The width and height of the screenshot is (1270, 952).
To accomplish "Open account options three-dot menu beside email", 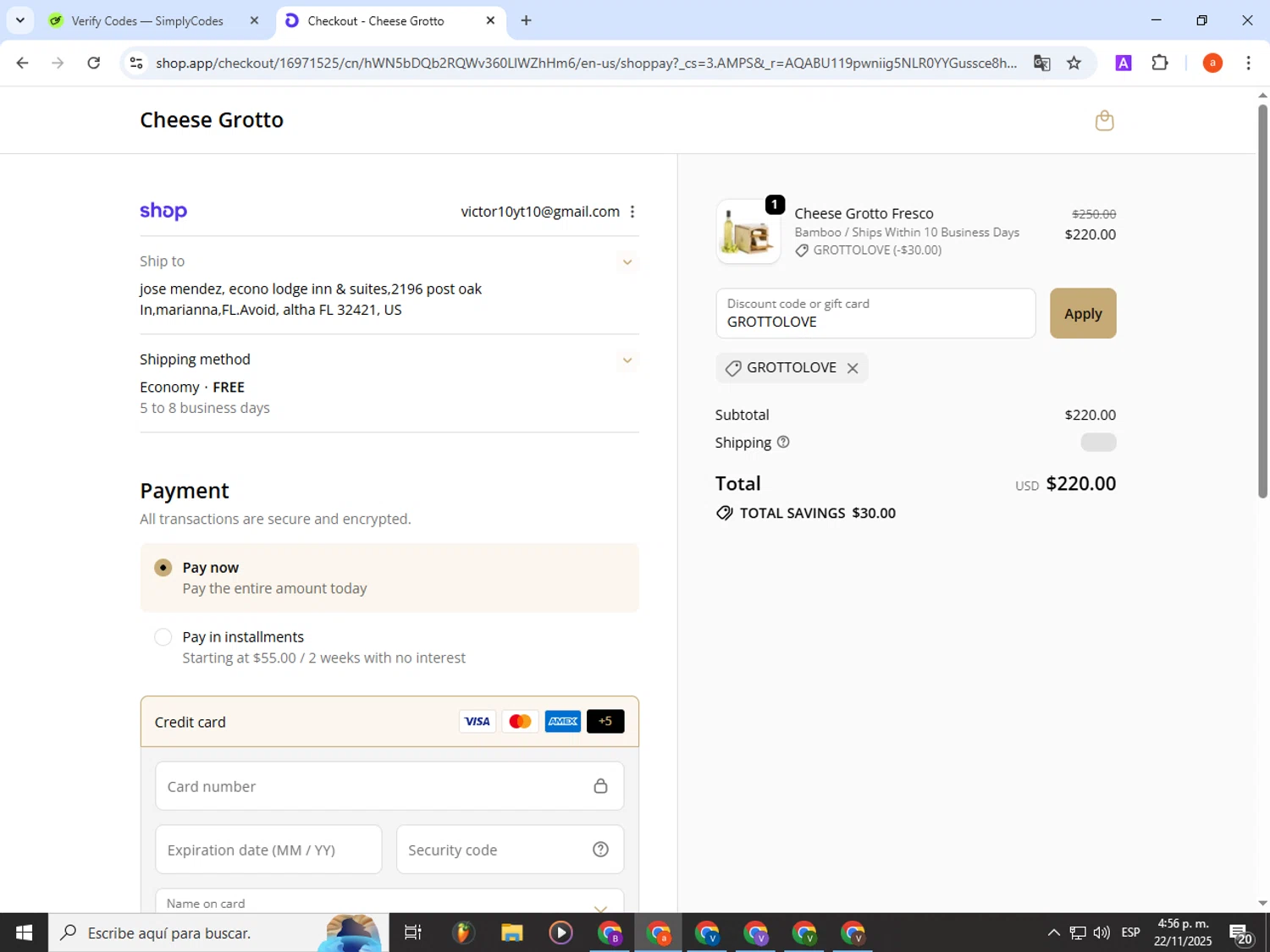I will pyautogui.click(x=632, y=212).
